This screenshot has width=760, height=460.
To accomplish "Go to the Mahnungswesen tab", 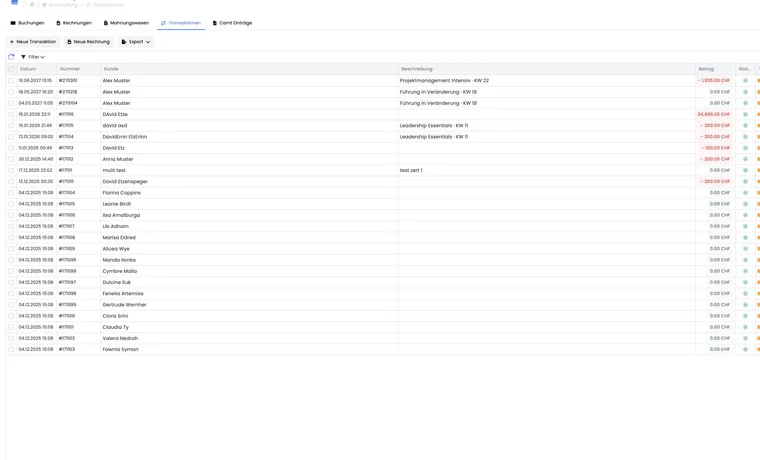I will pos(126,23).
